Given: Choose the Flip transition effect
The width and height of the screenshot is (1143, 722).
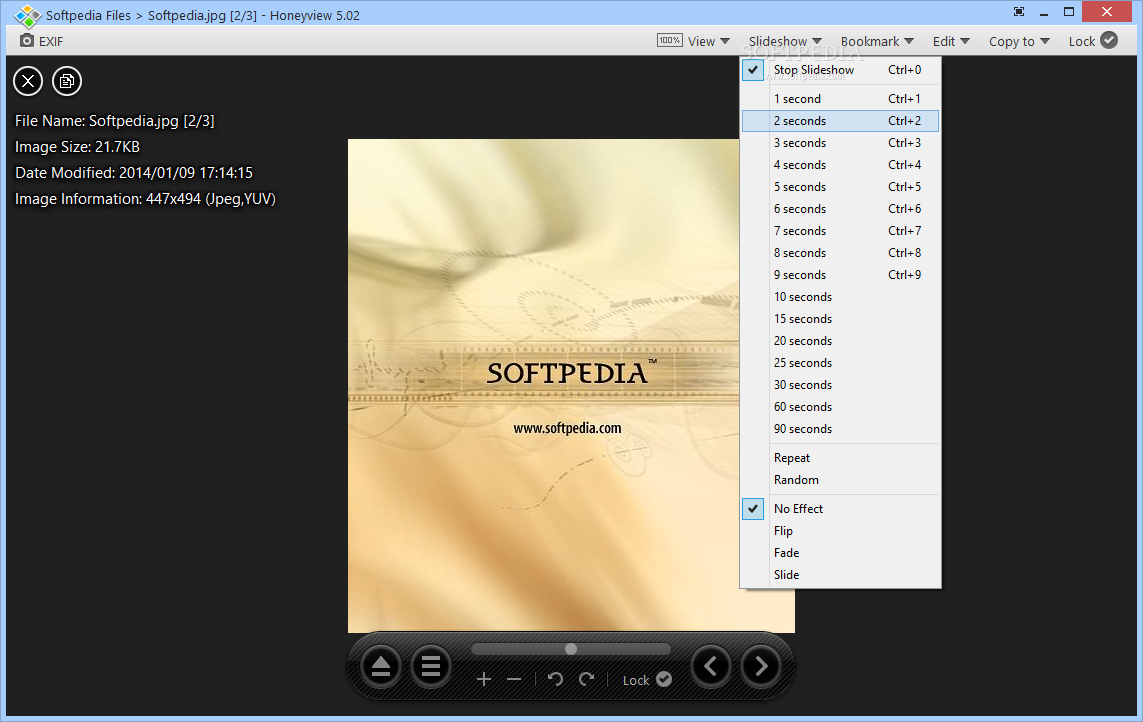Looking at the screenshot, I should (840, 531).
